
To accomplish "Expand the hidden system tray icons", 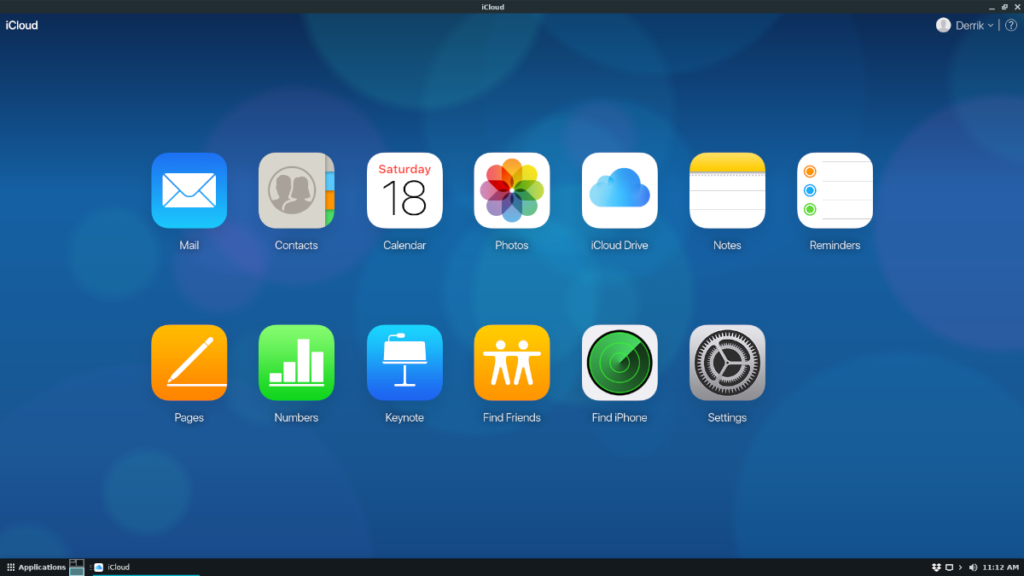I will [960, 566].
